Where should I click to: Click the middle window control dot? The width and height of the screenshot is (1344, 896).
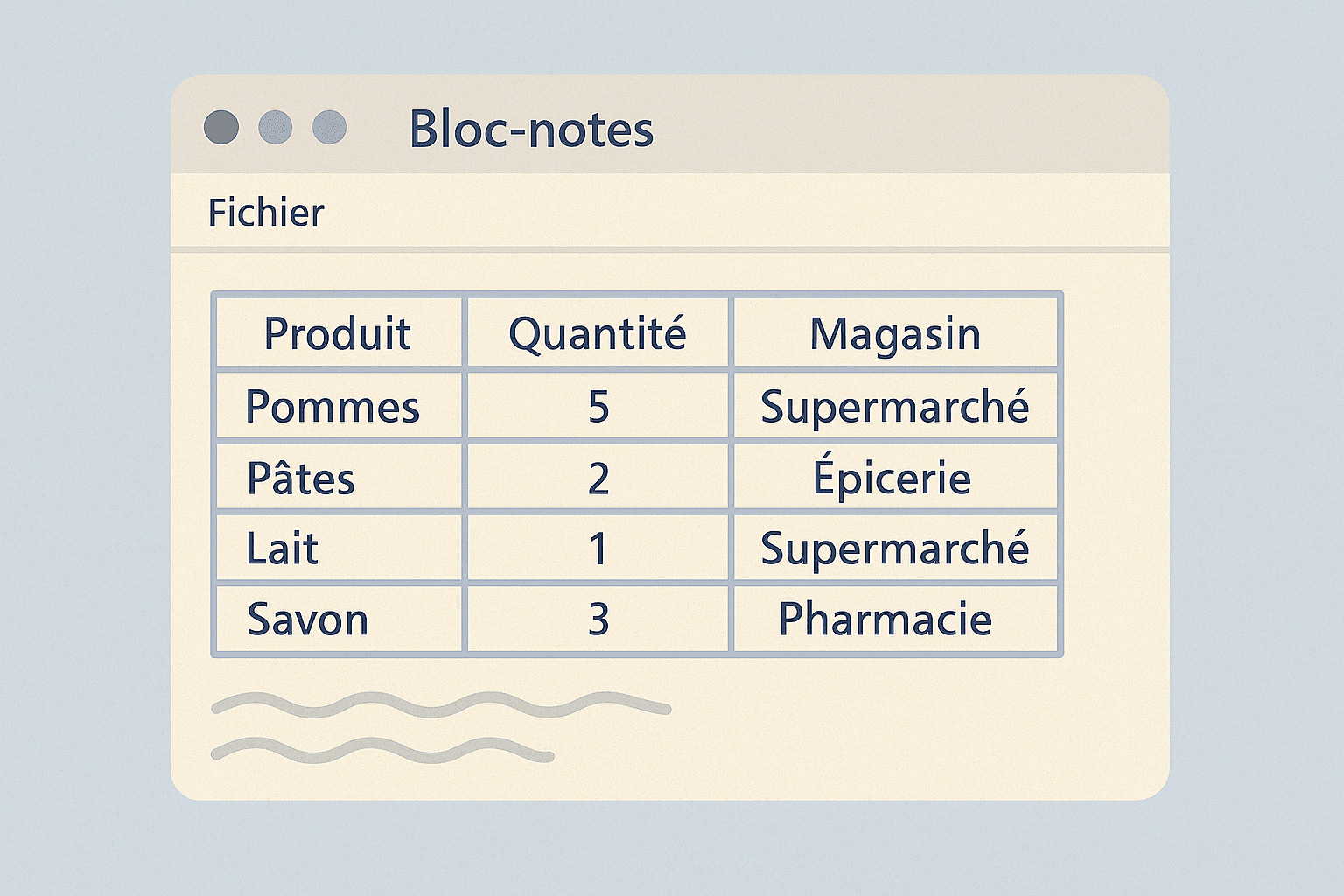(x=276, y=127)
